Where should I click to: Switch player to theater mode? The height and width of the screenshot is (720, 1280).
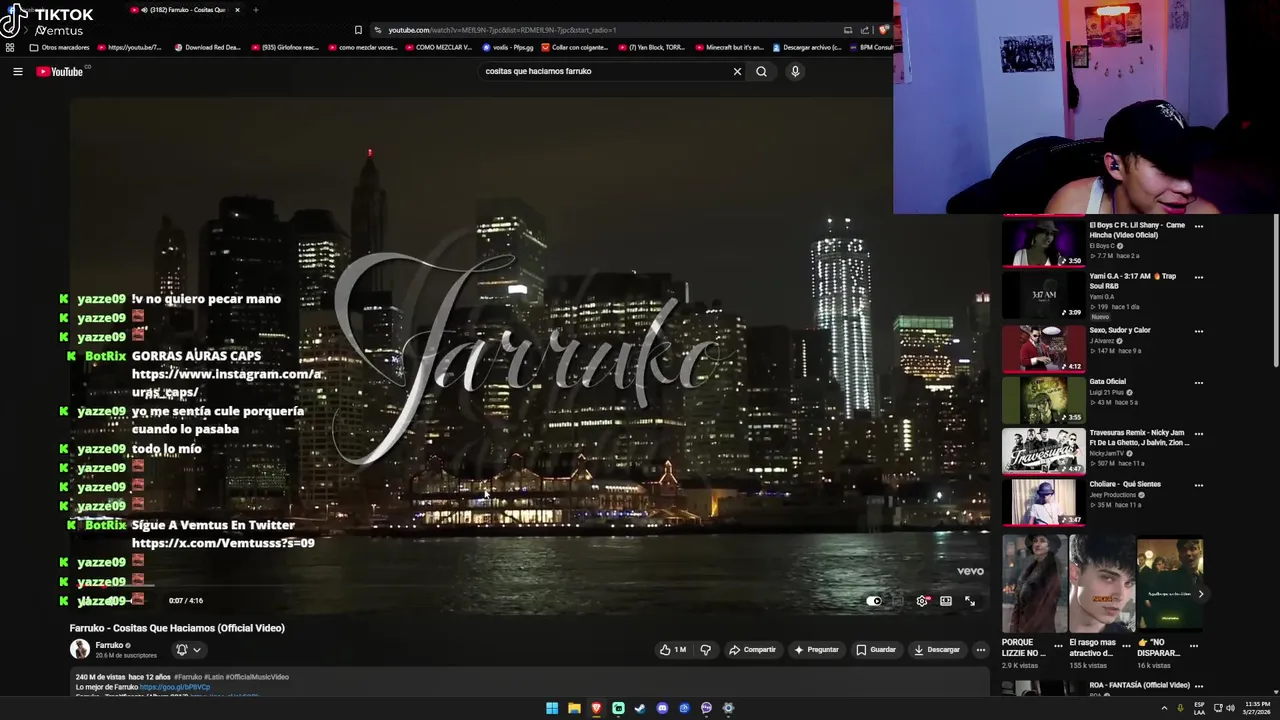pyautogui.click(x=946, y=601)
